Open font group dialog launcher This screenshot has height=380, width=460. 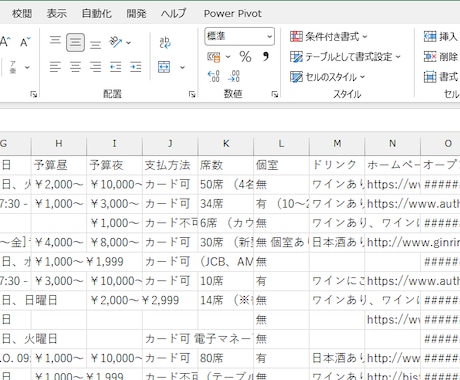coord(33,94)
